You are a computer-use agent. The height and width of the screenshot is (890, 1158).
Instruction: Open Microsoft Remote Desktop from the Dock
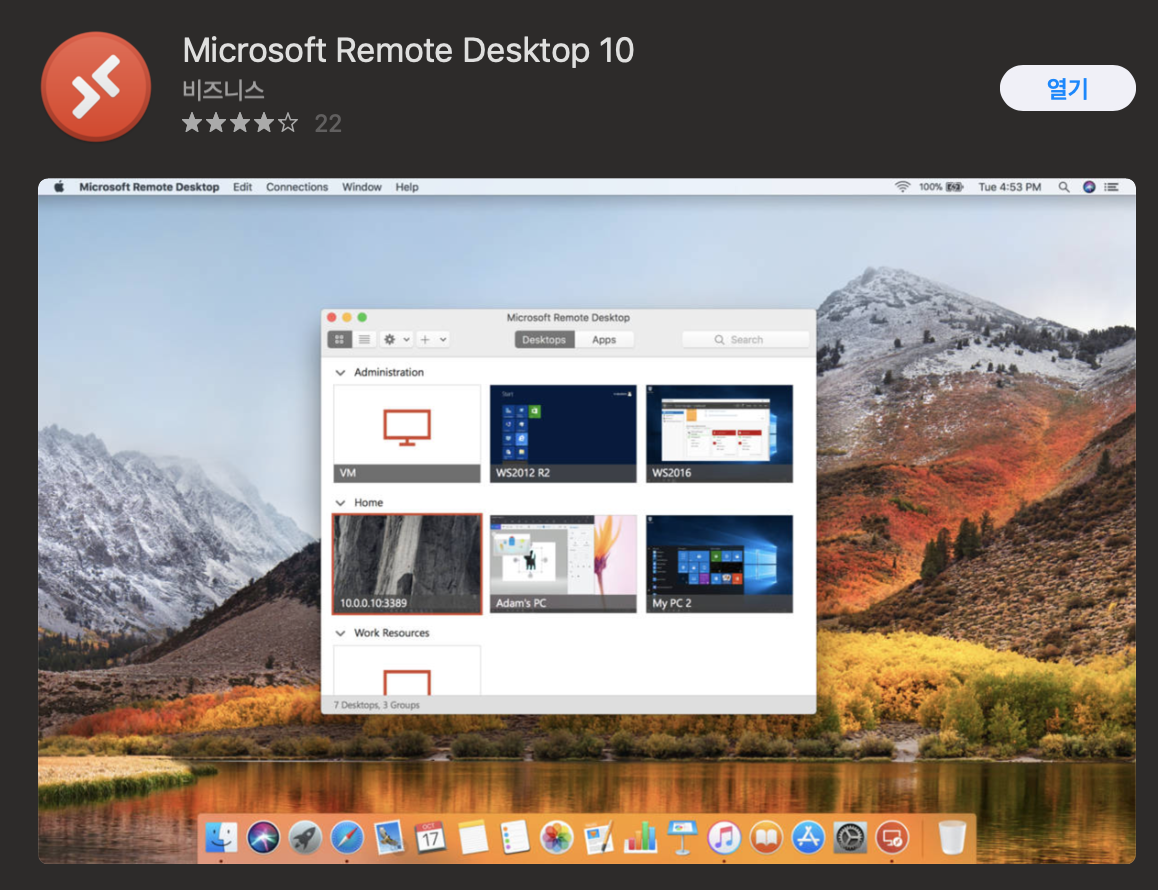[892, 838]
